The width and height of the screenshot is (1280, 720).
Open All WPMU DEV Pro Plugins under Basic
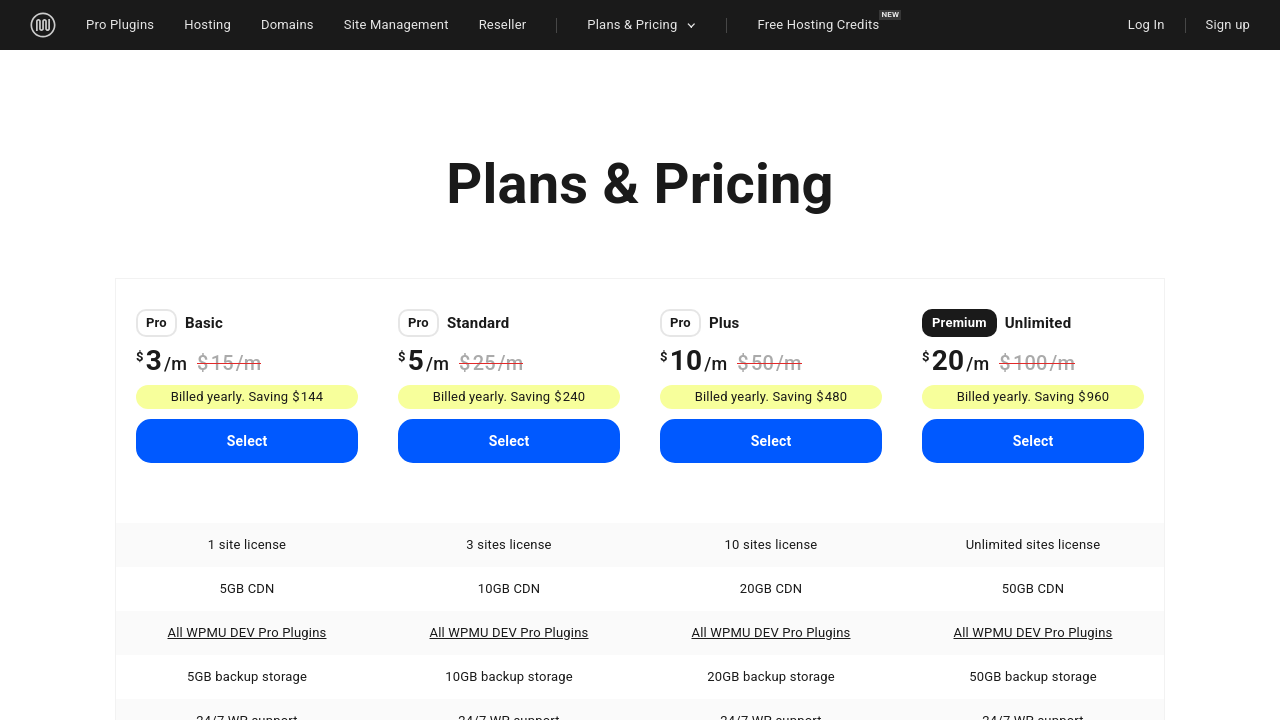point(247,633)
